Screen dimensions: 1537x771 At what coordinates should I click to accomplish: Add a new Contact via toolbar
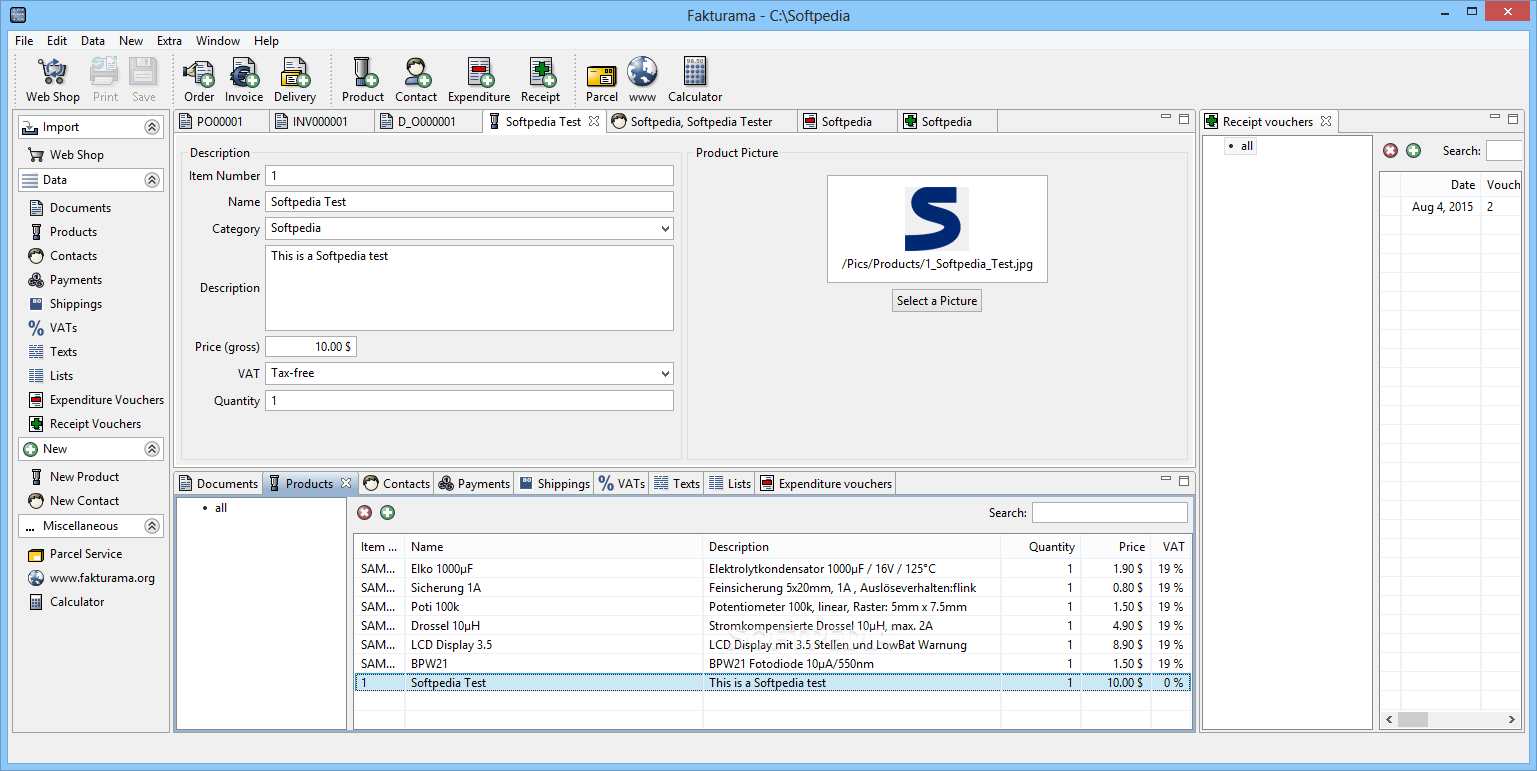[416, 80]
